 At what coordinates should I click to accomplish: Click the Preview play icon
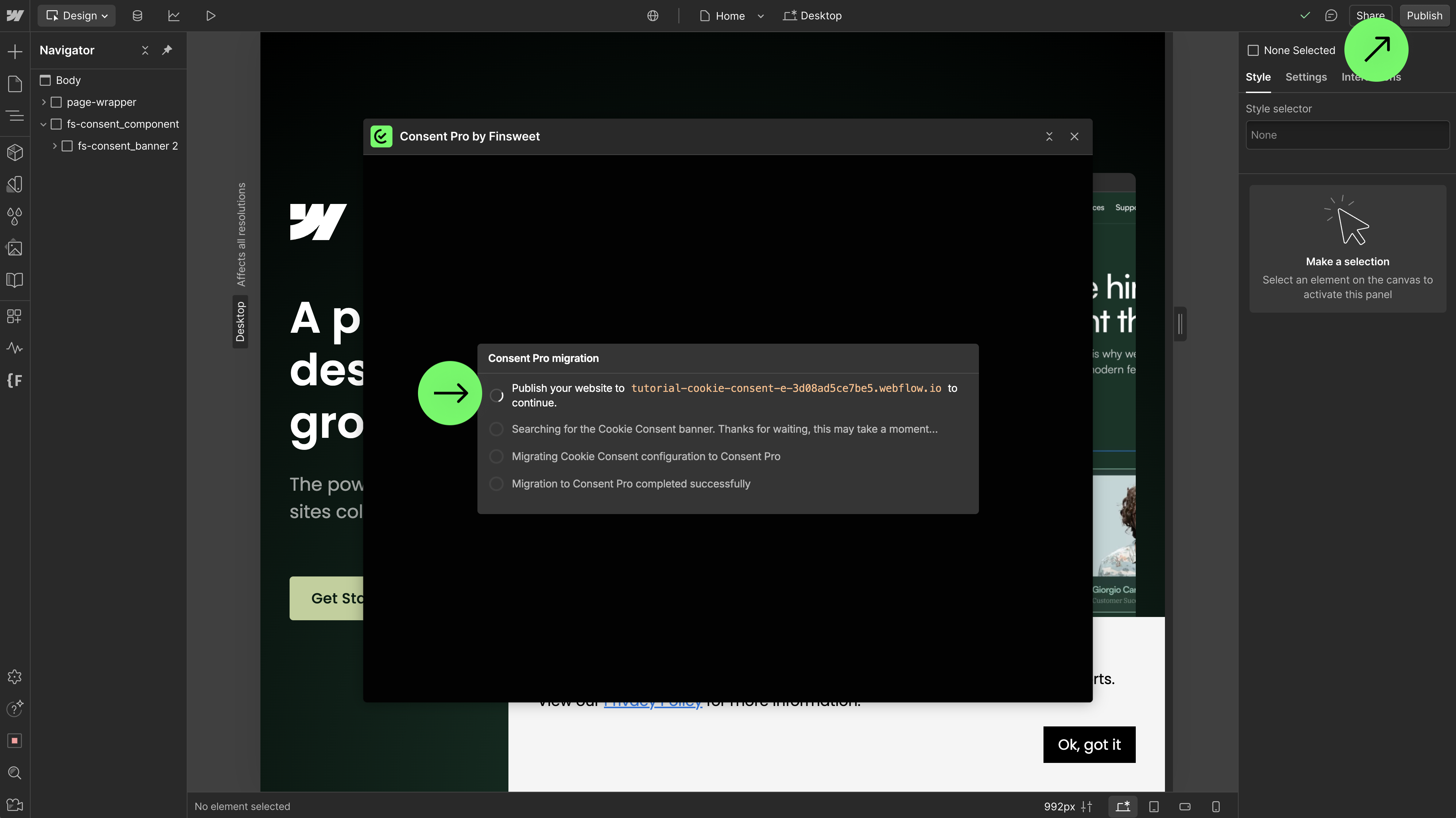coord(210,16)
